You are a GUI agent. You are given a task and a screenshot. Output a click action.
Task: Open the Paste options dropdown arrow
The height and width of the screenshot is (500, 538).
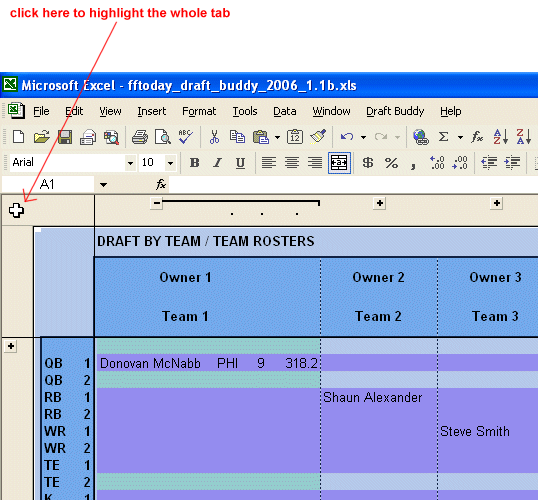pyautogui.click(x=277, y=138)
